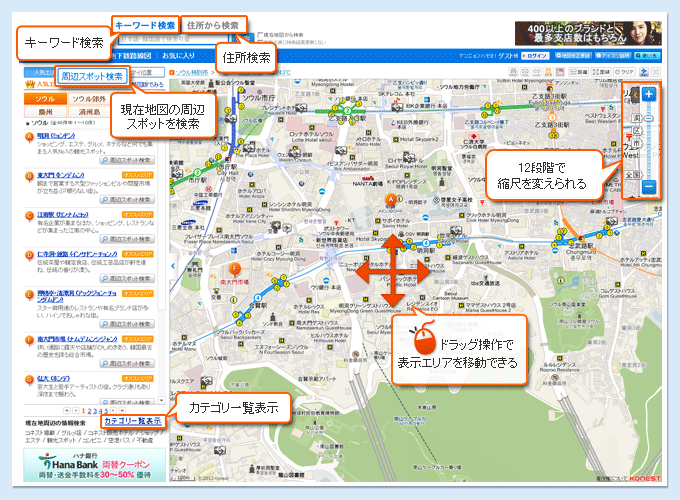Toggle checkbox beside the search box
The image size is (680, 500).
pos(261,34)
